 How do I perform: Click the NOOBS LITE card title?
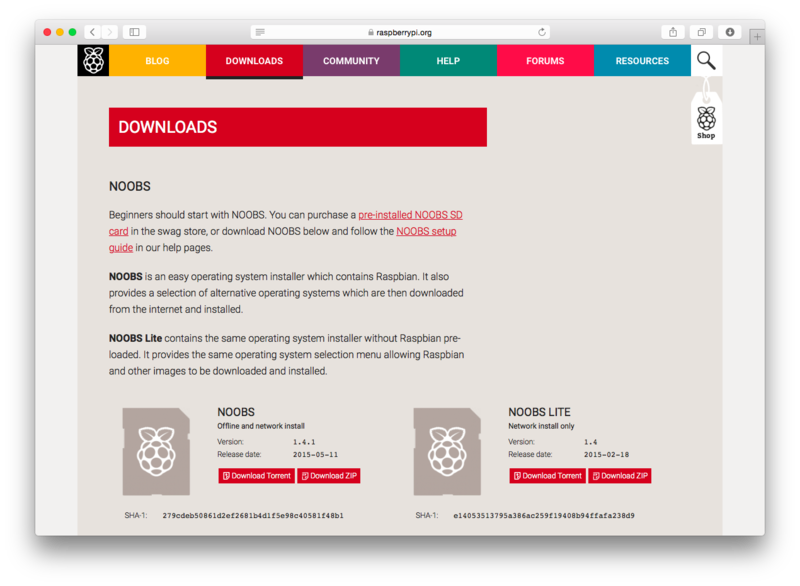[x=539, y=412]
